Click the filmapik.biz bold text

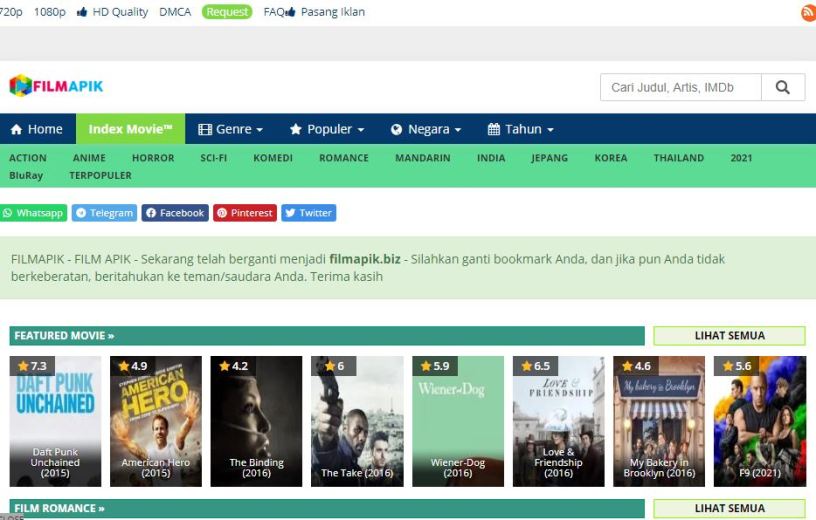click(365, 259)
